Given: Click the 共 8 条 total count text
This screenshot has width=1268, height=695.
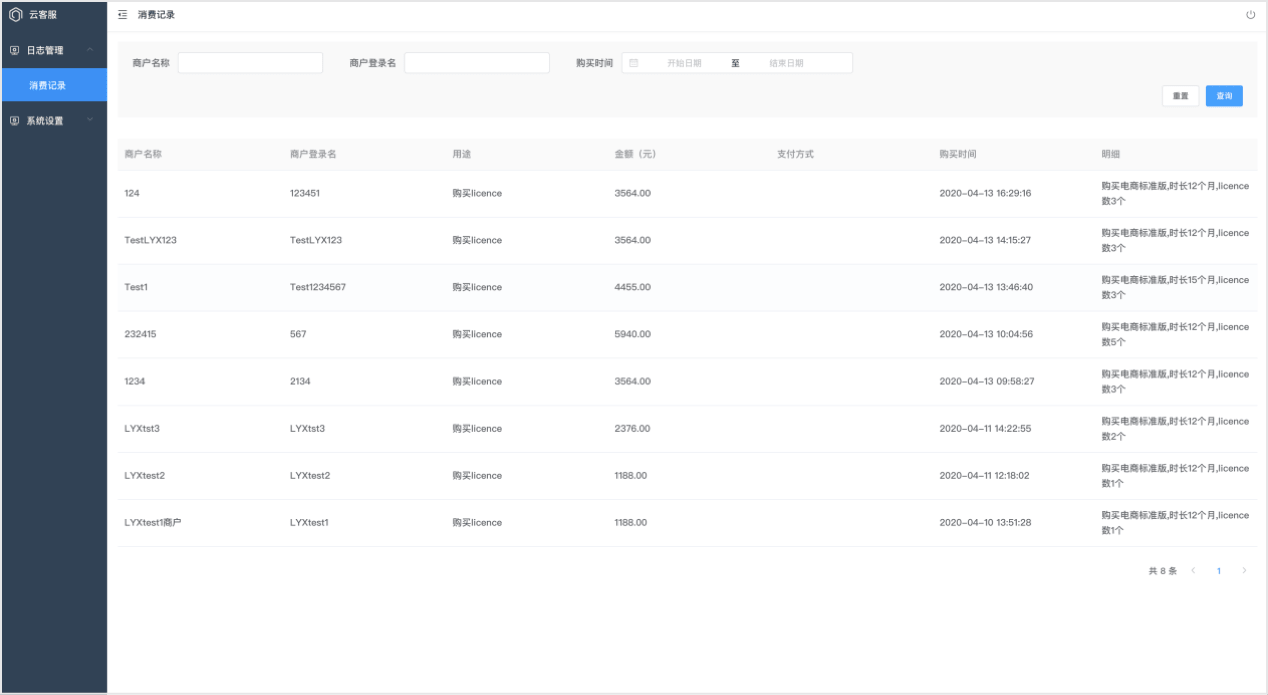Looking at the screenshot, I should tap(1162, 571).
